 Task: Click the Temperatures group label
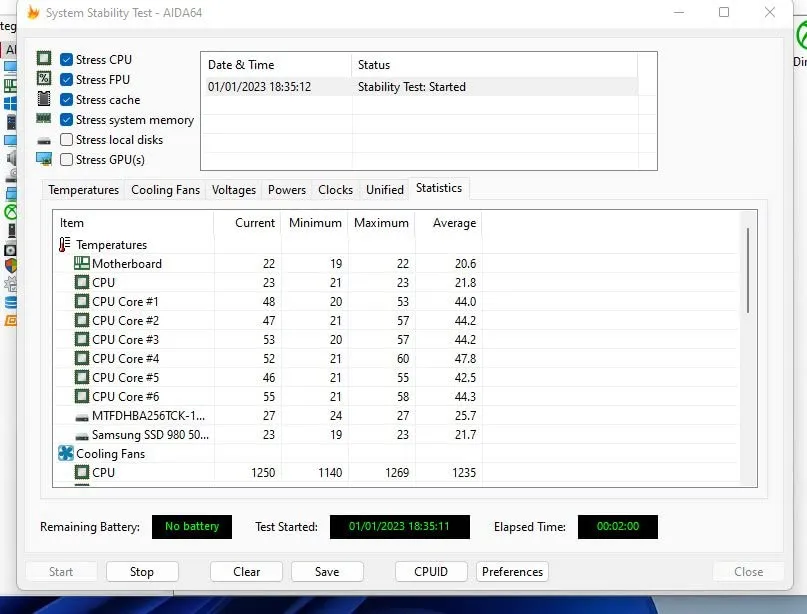pyautogui.click(x=112, y=245)
